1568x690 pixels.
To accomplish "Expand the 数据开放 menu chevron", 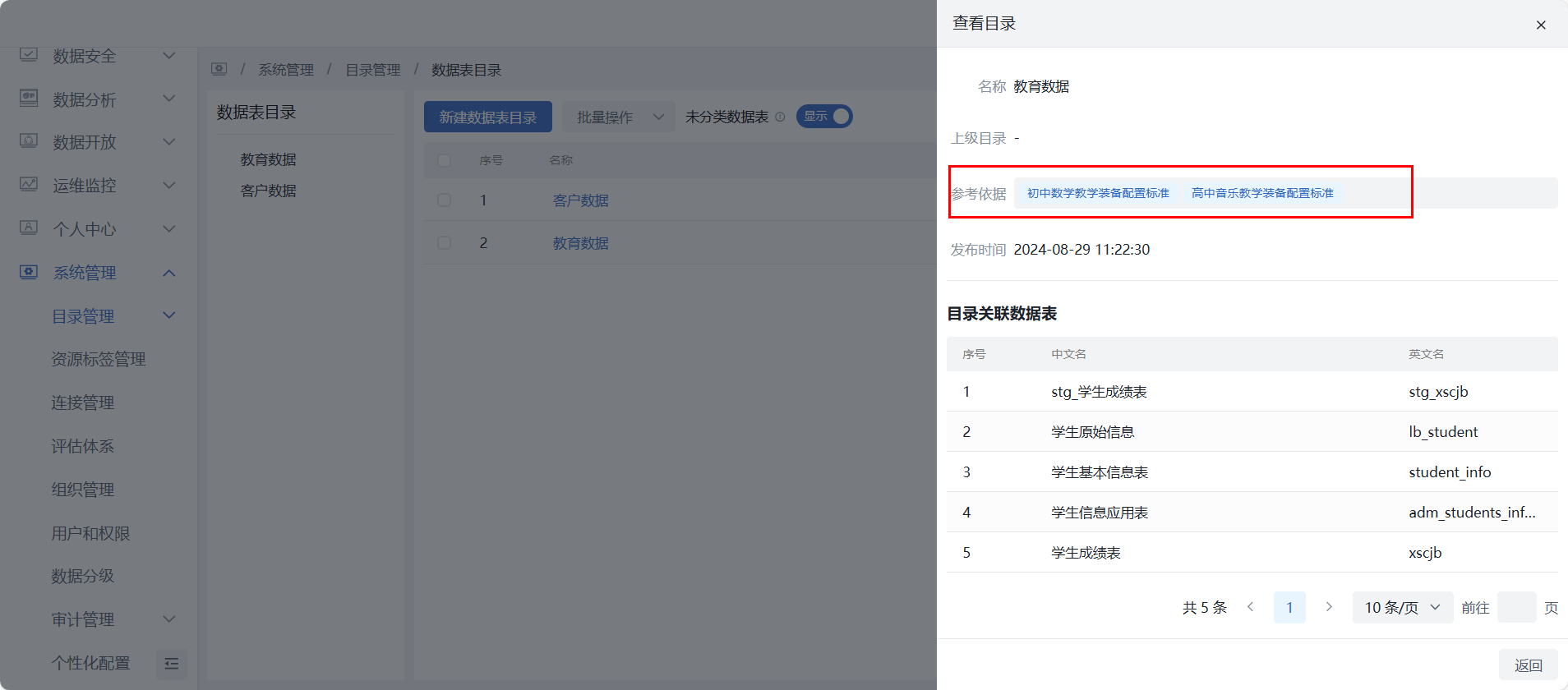I will click(x=169, y=142).
